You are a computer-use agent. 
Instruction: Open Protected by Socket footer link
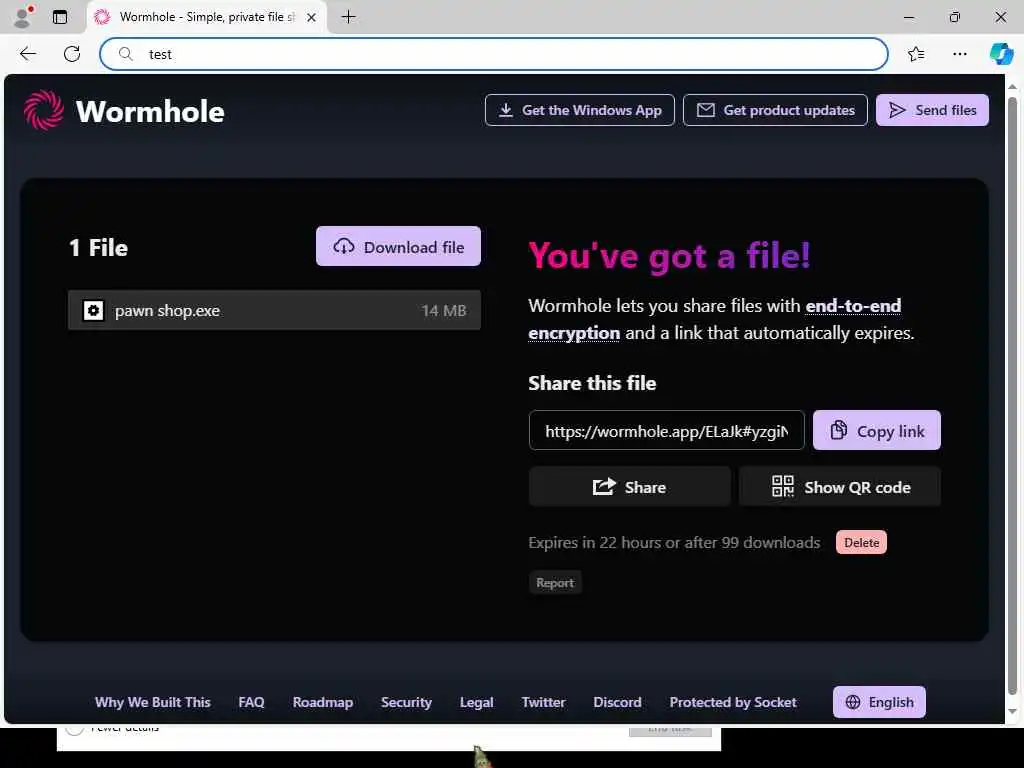tap(733, 702)
